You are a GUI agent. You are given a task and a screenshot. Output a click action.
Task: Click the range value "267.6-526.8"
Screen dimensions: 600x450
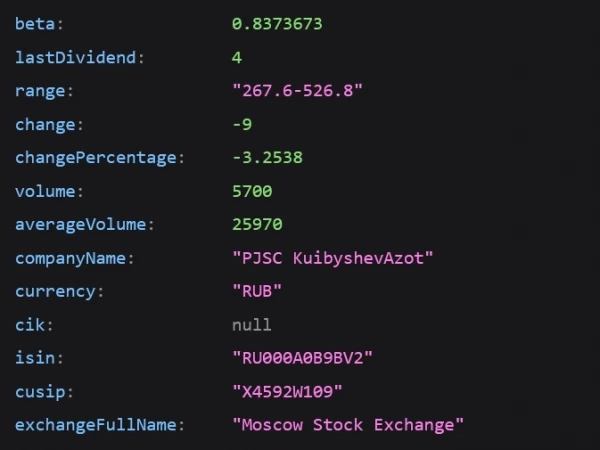point(297,91)
